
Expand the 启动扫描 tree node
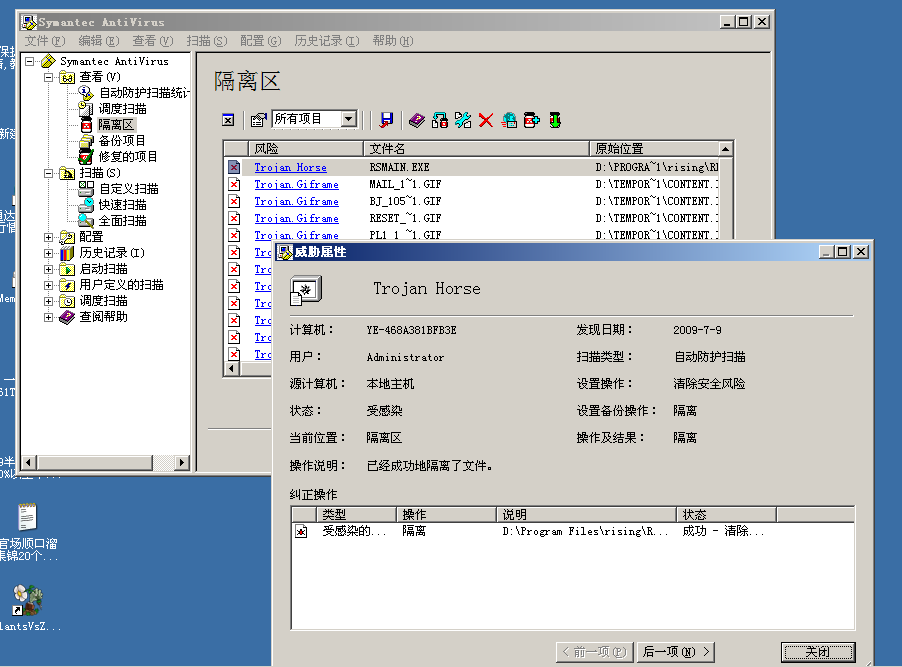[48, 269]
